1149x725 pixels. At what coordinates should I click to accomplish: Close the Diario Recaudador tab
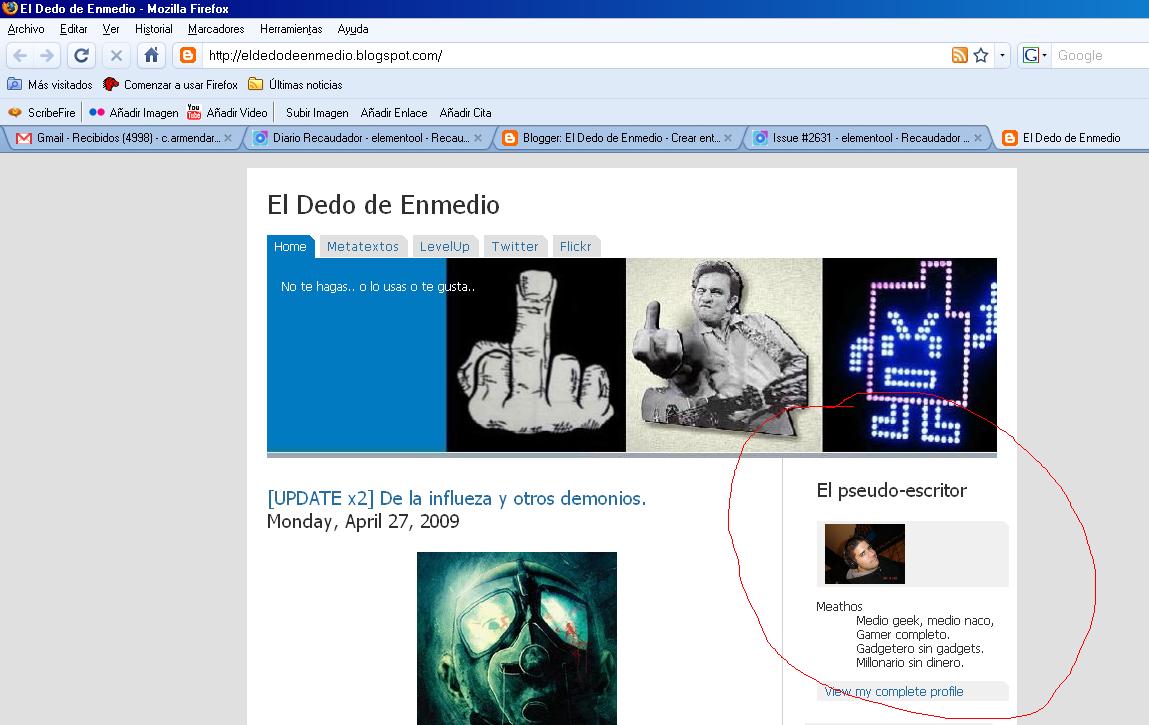pyautogui.click(x=478, y=138)
